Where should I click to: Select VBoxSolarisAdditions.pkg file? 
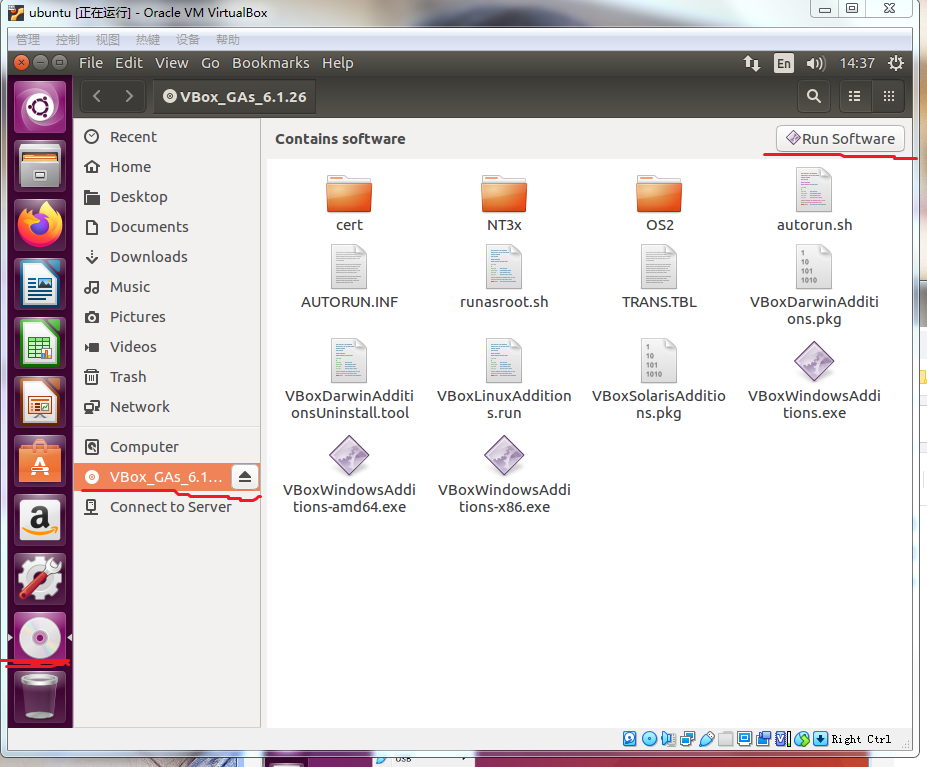(x=659, y=380)
